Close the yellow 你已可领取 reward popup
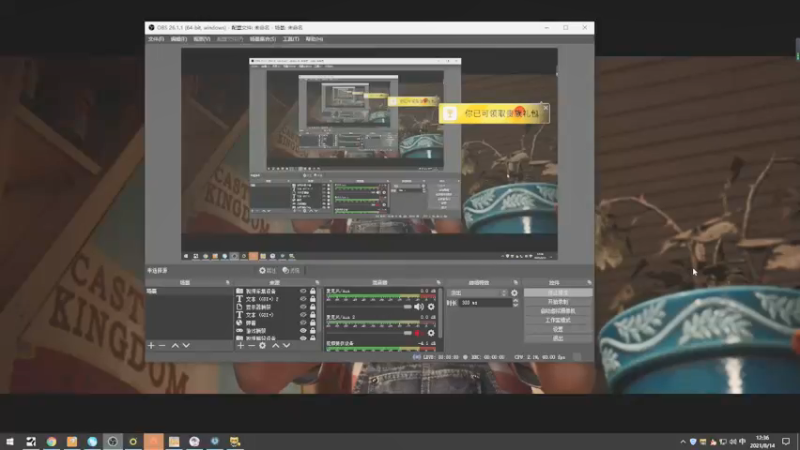Viewport: 800px width, 450px height. point(545,108)
